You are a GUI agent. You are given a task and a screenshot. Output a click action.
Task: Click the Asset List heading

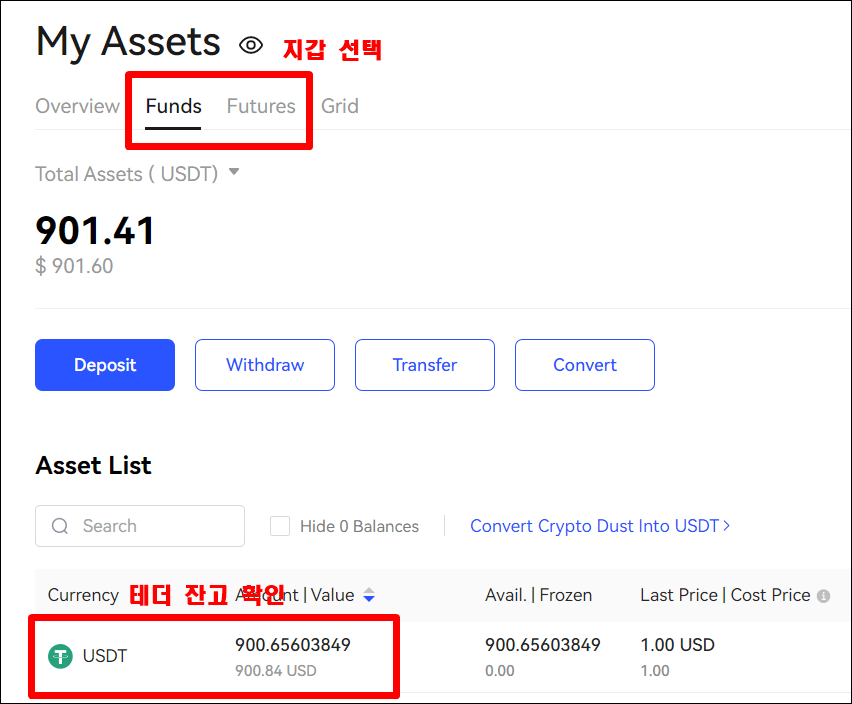(93, 466)
